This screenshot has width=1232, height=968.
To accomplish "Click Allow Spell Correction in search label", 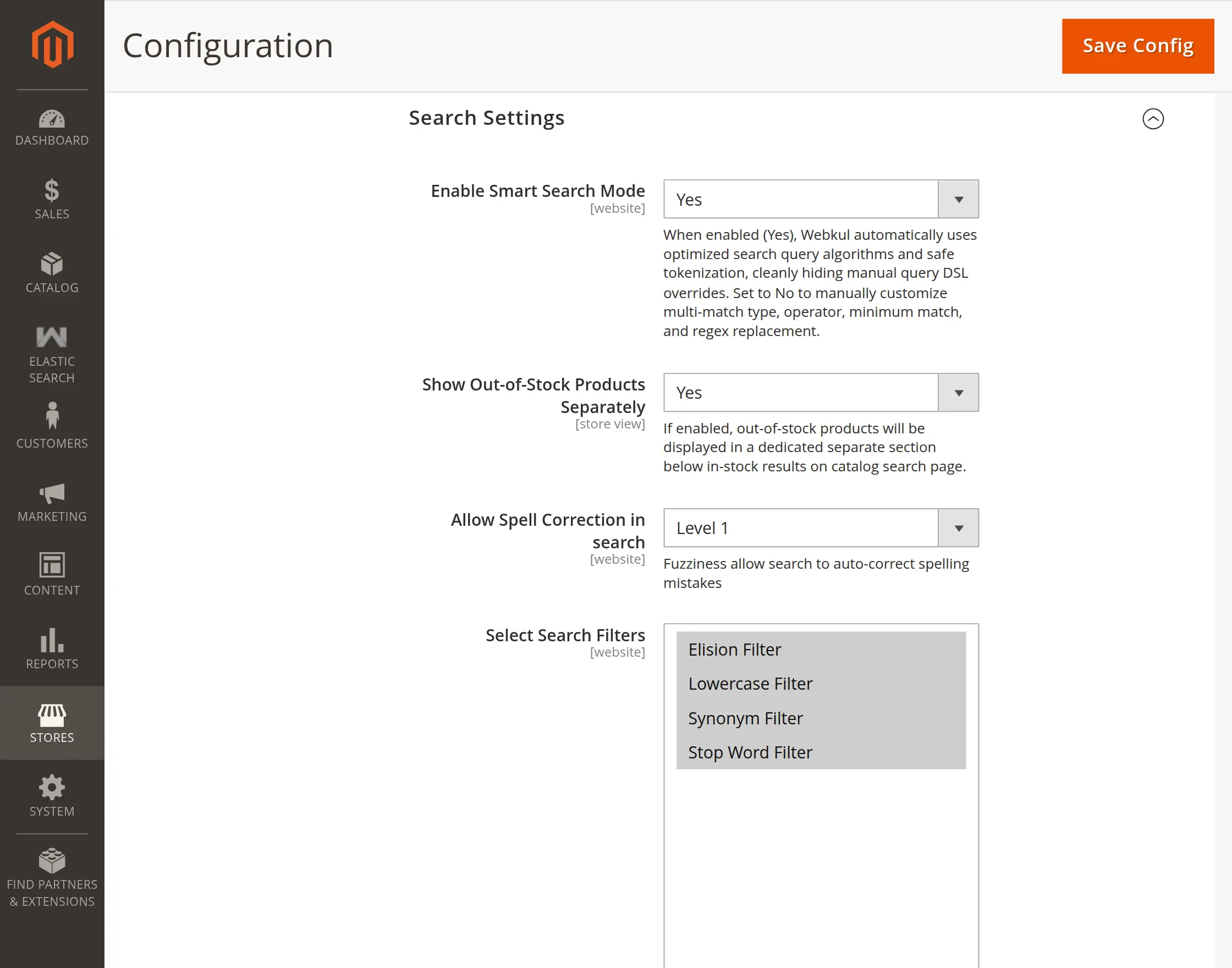I will 547,531.
